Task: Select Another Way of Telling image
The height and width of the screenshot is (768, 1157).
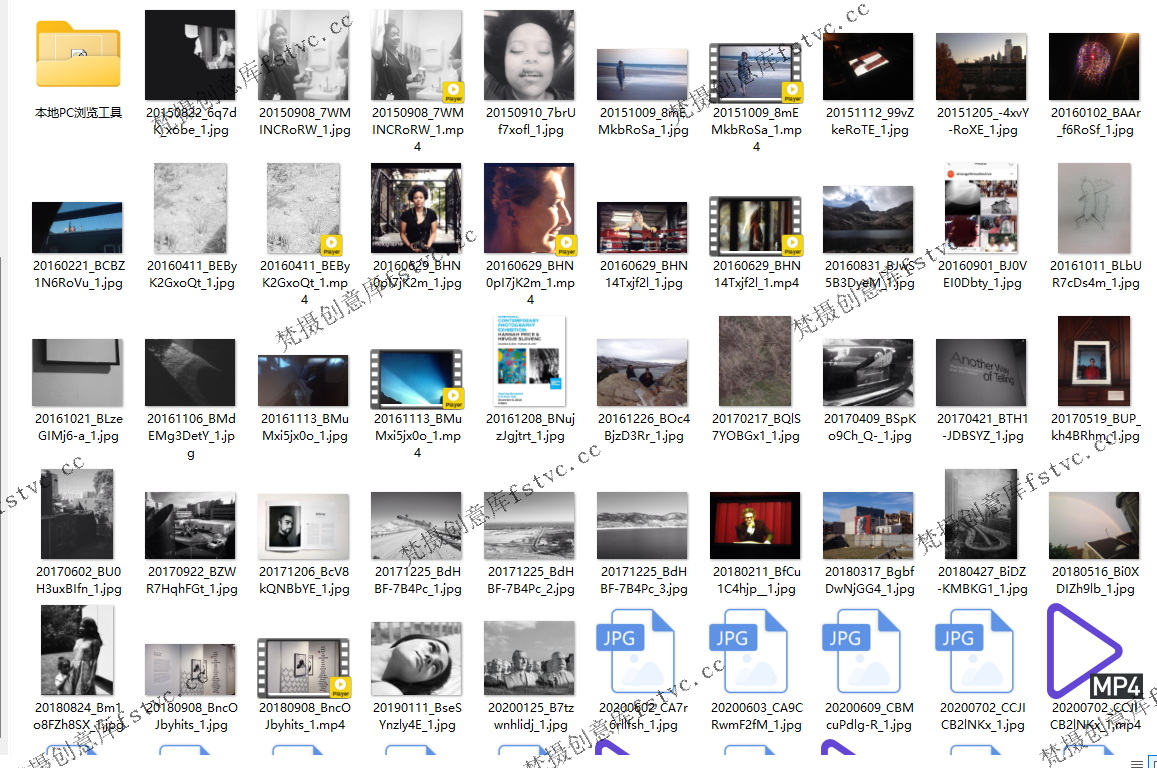Action: pos(981,373)
